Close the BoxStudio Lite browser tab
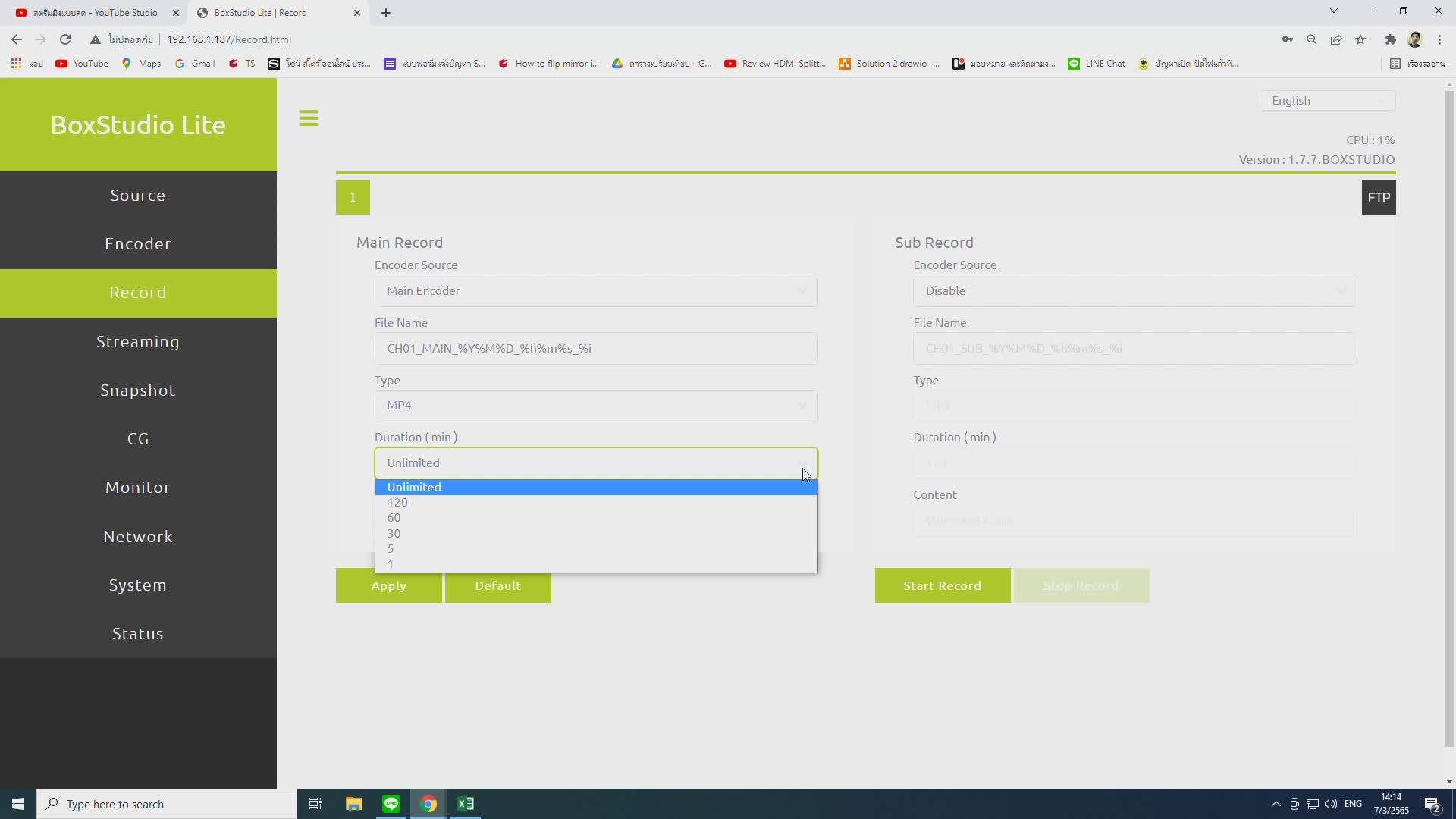Viewport: 1456px width, 819px height. (357, 13)
